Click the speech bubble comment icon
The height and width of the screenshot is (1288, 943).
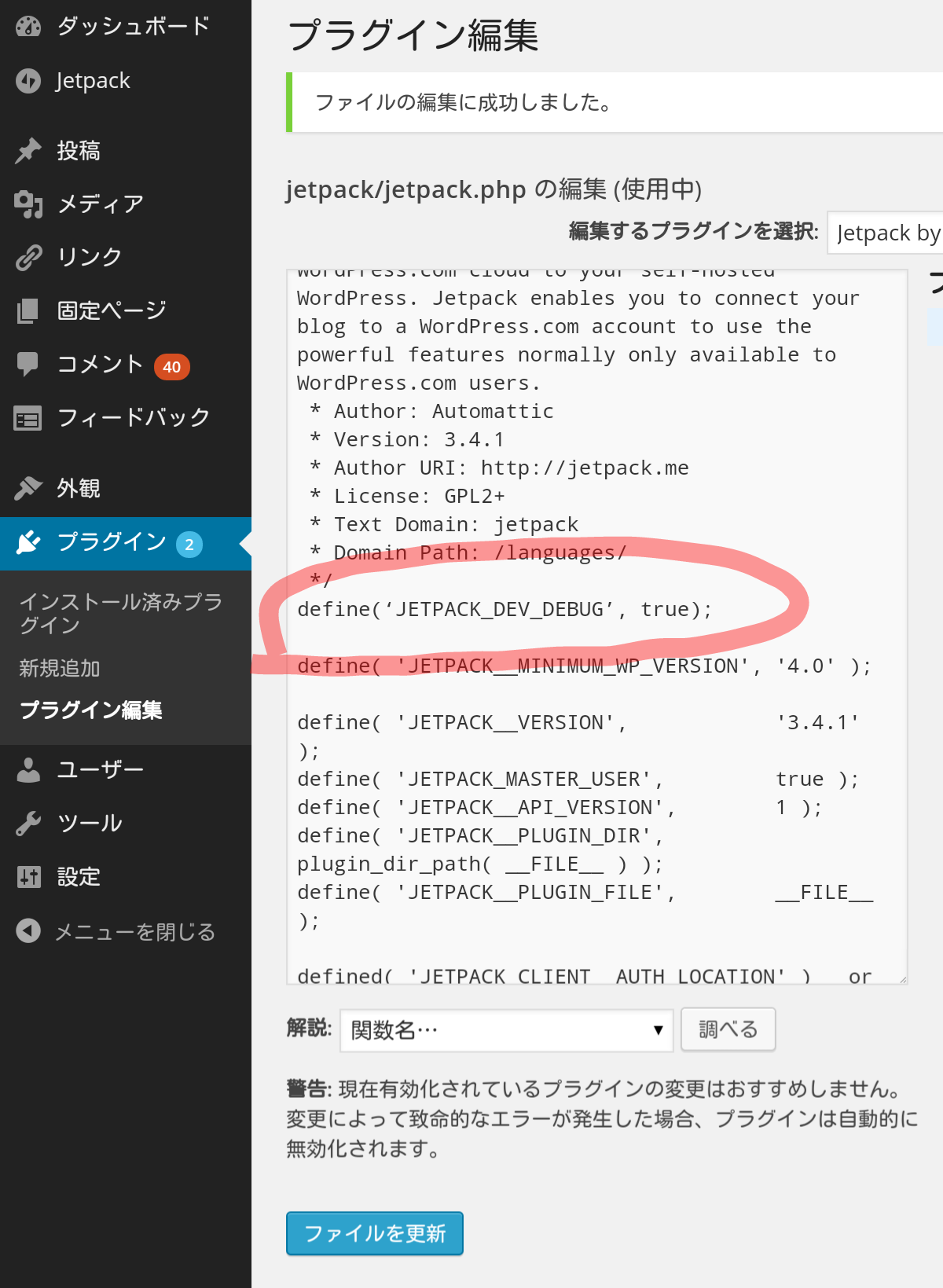coord(28,364)
